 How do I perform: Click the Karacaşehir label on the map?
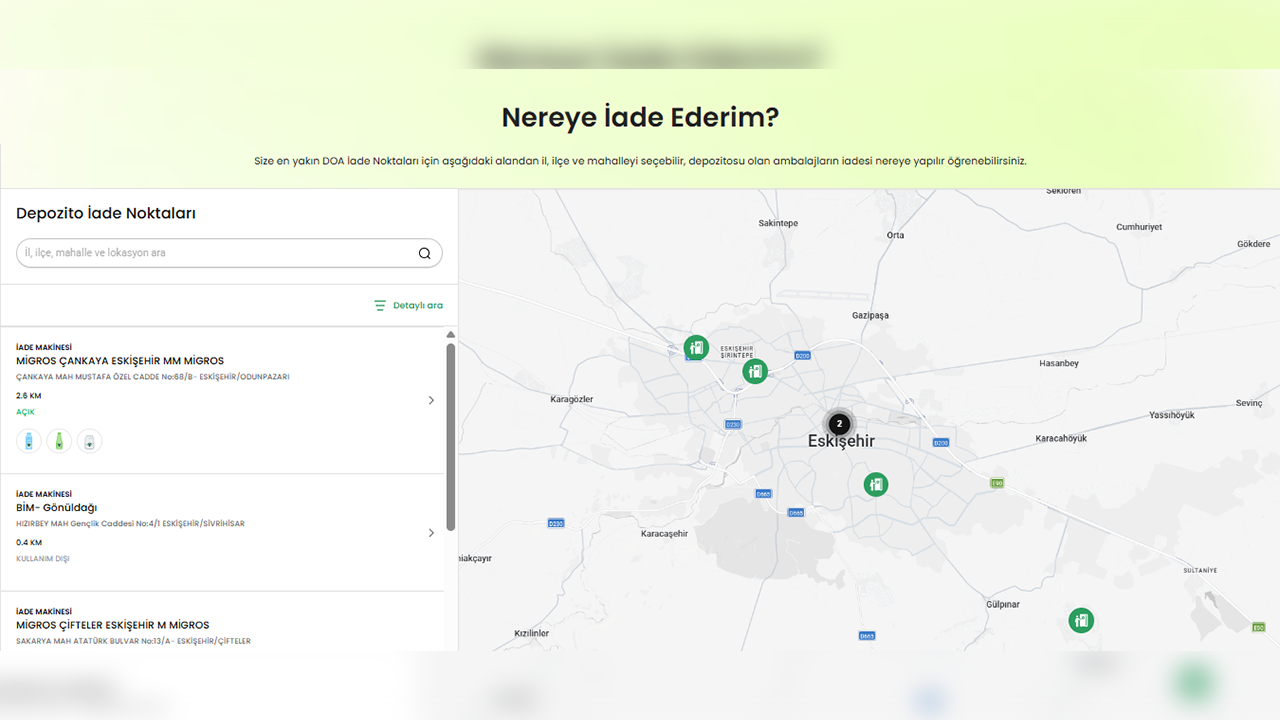665,534
